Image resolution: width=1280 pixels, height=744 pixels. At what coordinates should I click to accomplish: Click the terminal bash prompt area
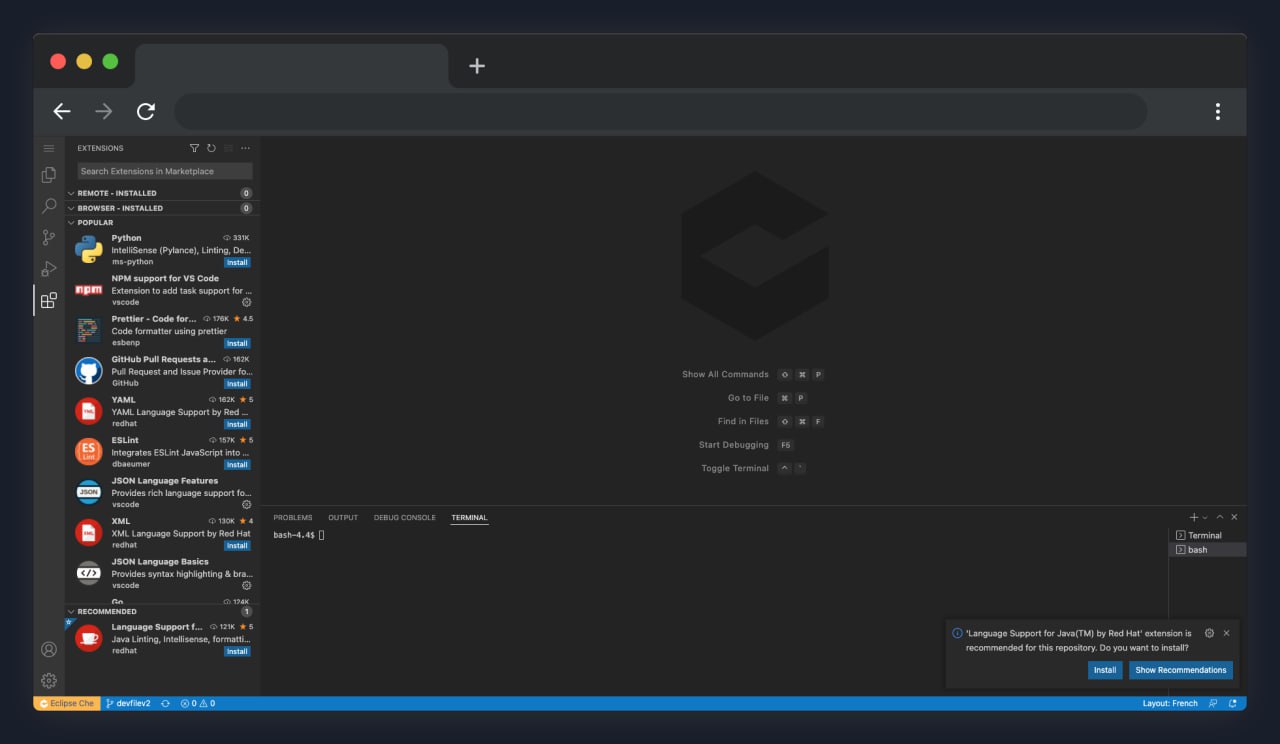[x=298, y=535]
